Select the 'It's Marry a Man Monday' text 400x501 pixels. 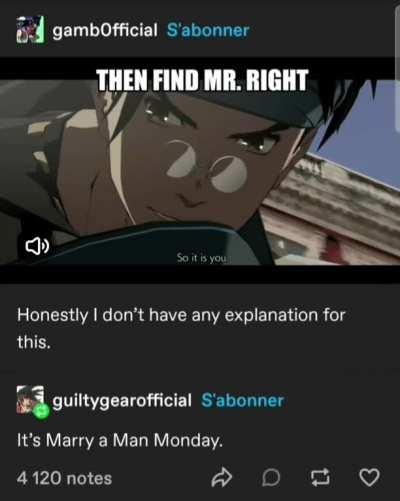[120, 440]
